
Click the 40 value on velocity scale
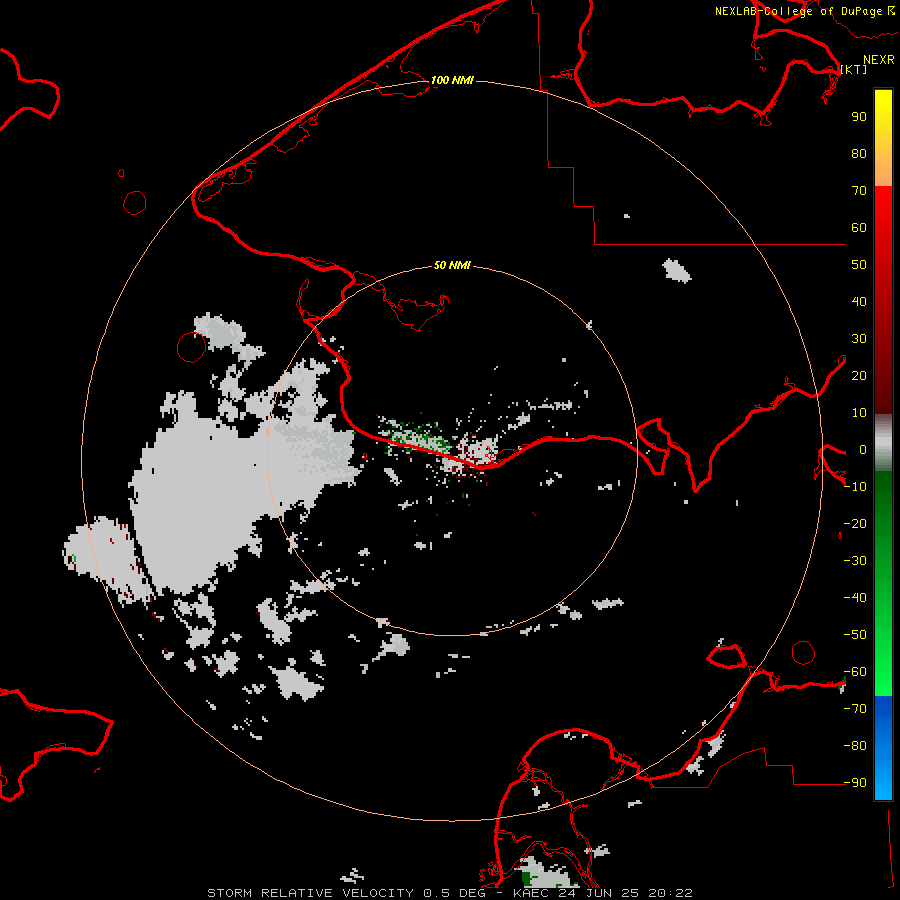pyautogui.click(x=859, y=301)
